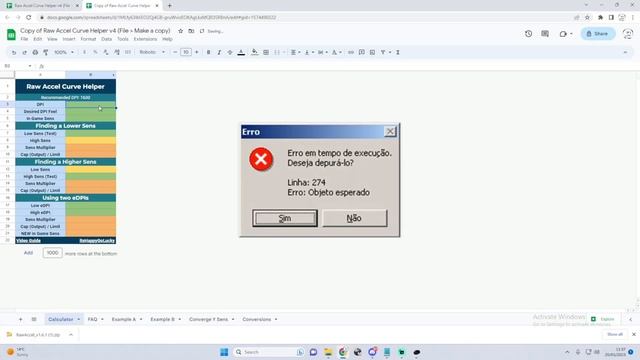Open the View menu

[52, 39]
